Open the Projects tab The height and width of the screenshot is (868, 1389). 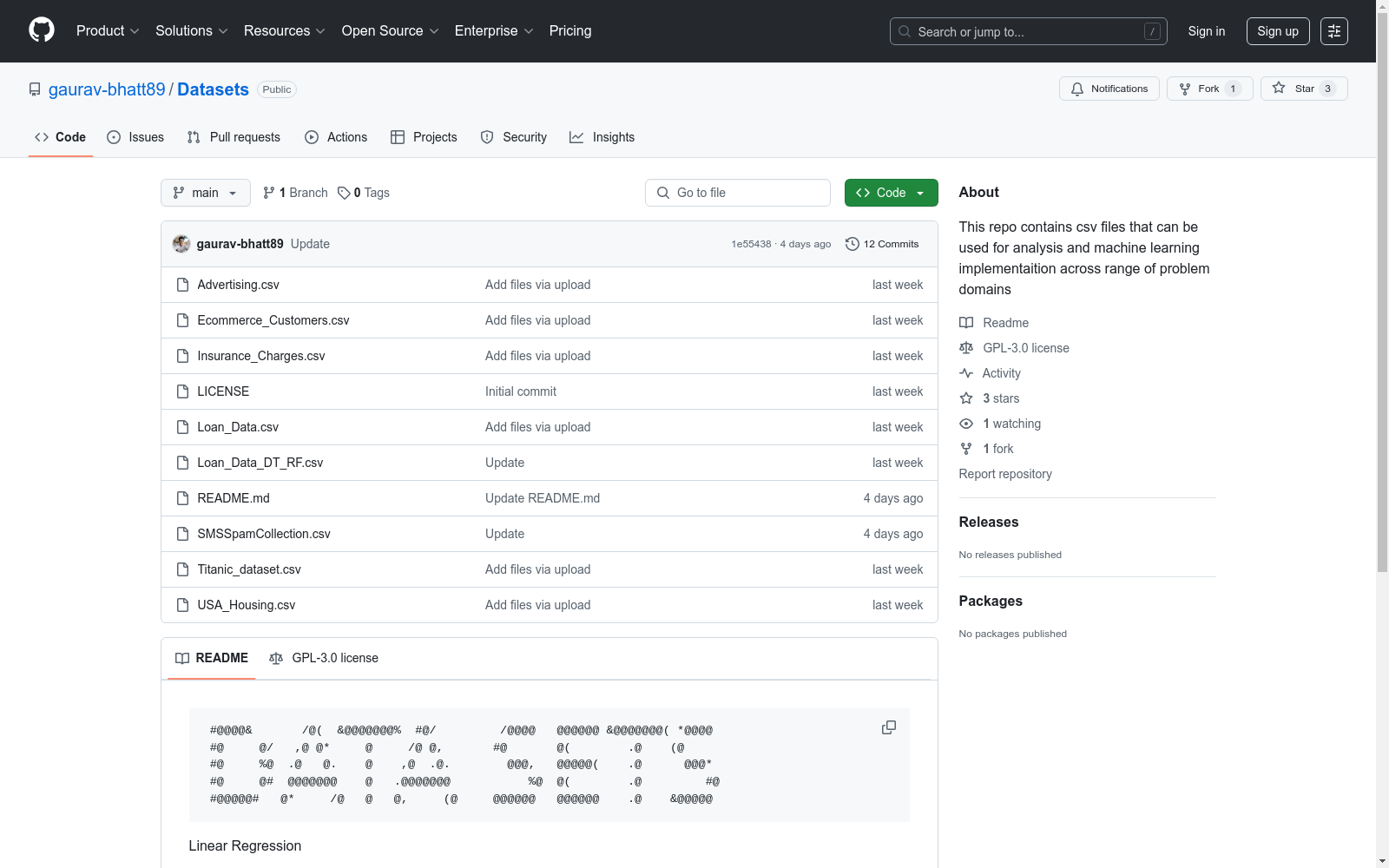click(424, 137)
